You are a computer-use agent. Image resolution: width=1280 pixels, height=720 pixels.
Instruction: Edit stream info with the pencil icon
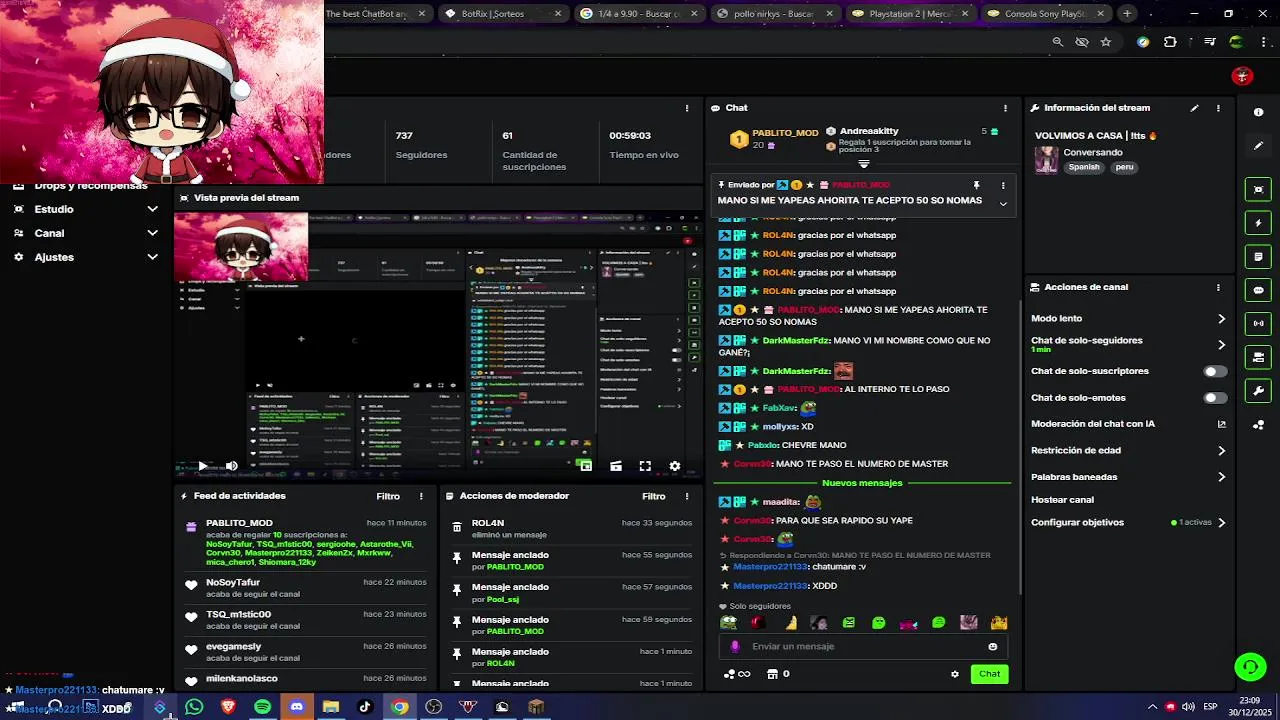[x=1194, y=108]
